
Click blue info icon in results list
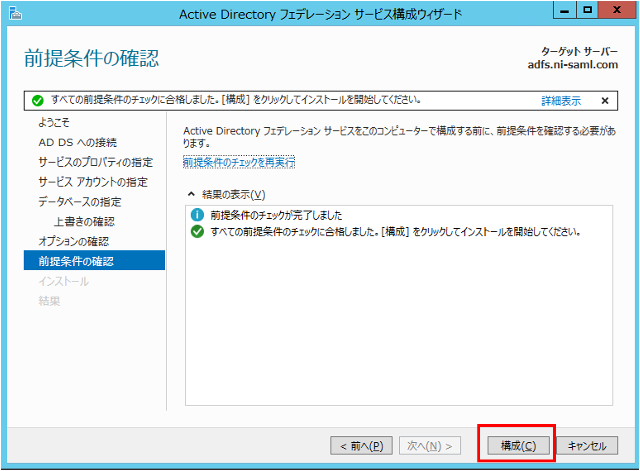point(197,215)
